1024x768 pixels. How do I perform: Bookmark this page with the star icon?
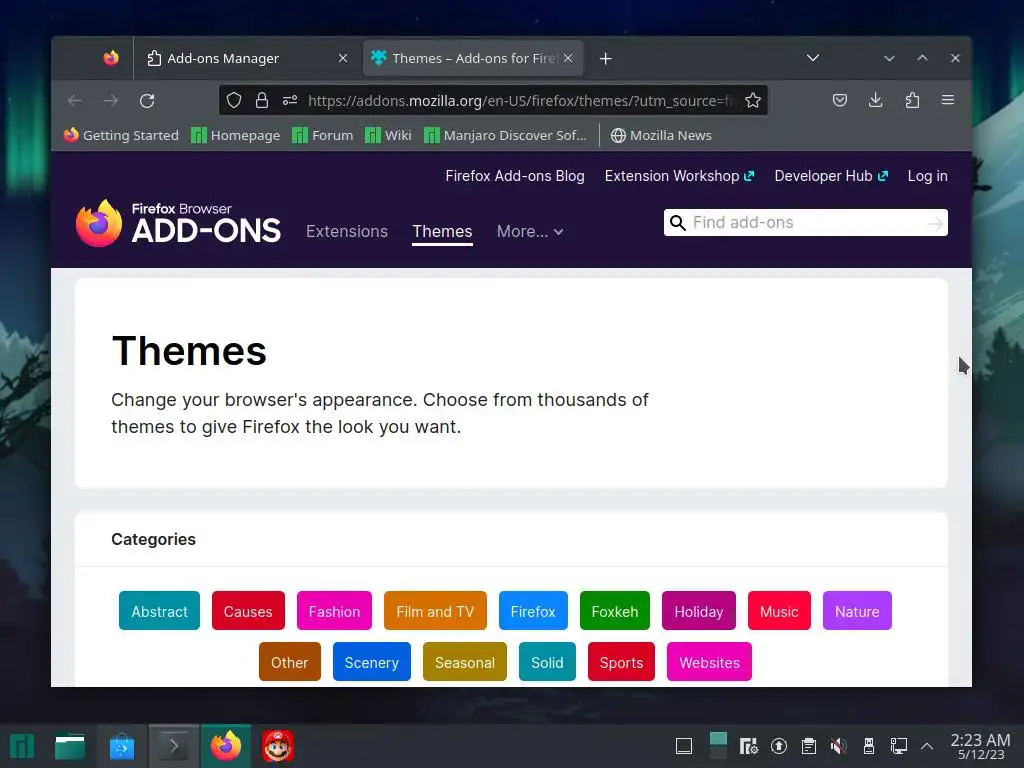[x=753, y=100]
